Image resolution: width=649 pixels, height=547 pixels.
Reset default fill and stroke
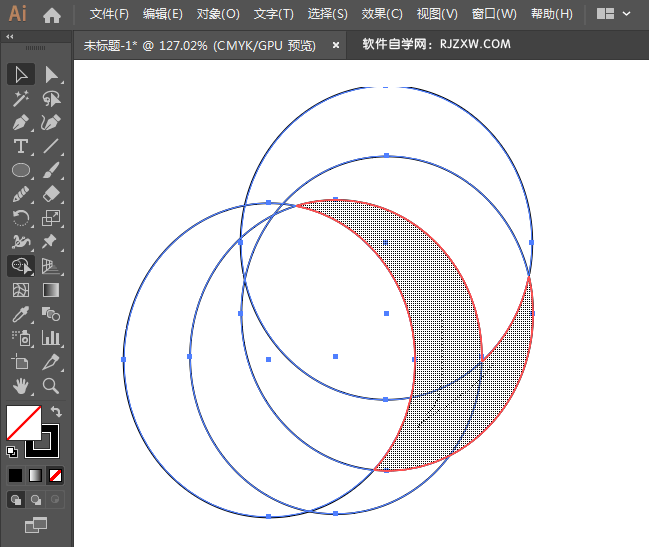click(x=12, y=452)
